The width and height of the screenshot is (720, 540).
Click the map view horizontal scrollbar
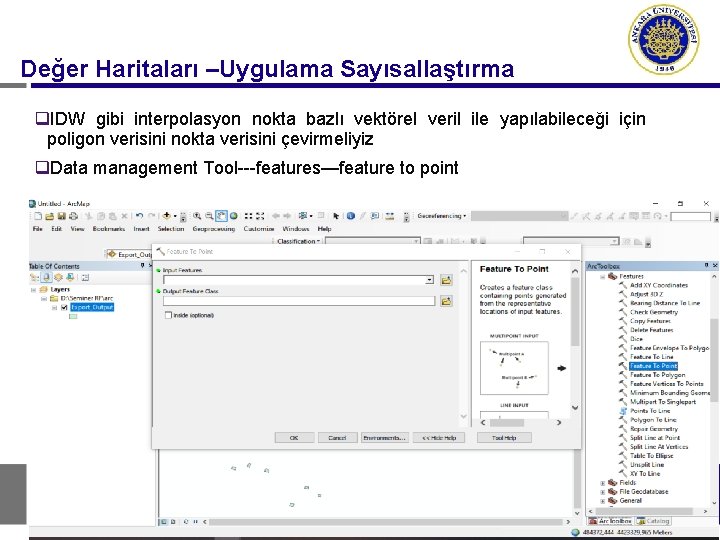pos(386,522)
